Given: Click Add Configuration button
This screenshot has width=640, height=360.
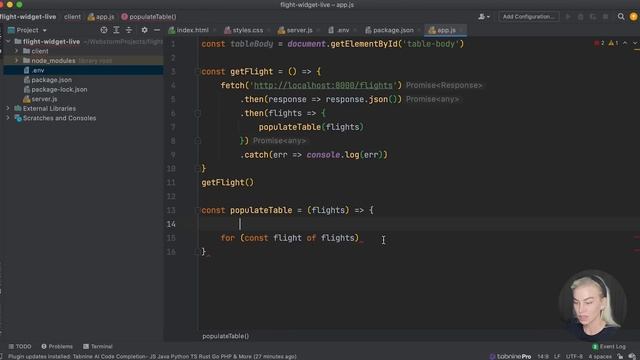Looking at the screenshot, I should [x=529, y=17].
